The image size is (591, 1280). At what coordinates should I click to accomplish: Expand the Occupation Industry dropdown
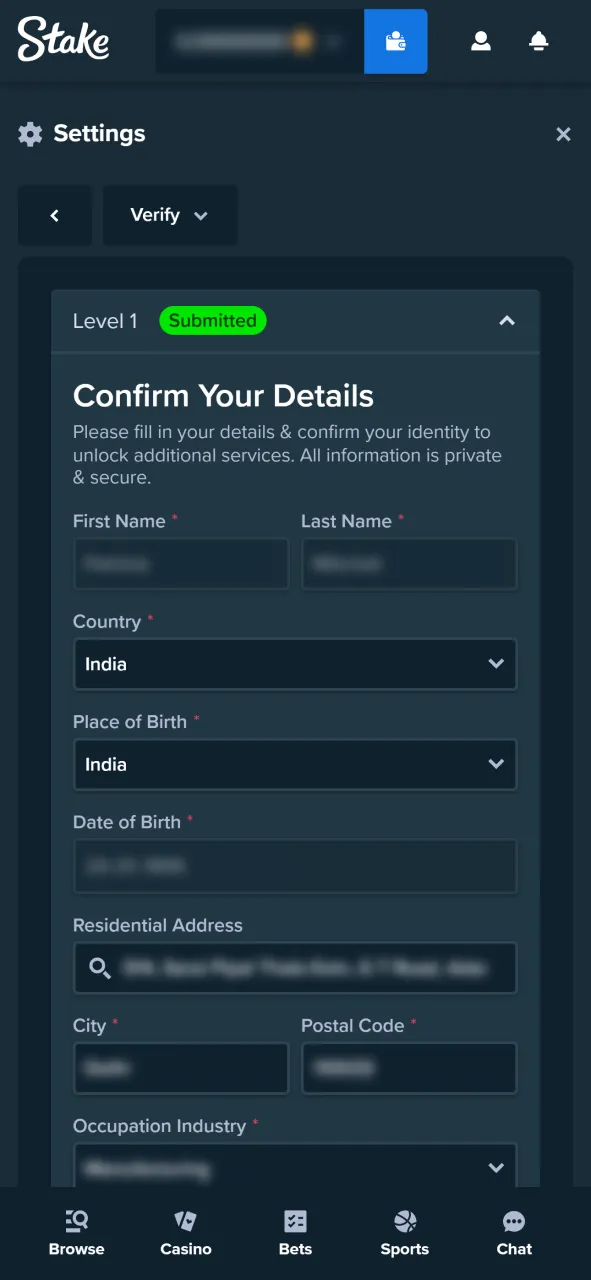(x=496, y=1167)
